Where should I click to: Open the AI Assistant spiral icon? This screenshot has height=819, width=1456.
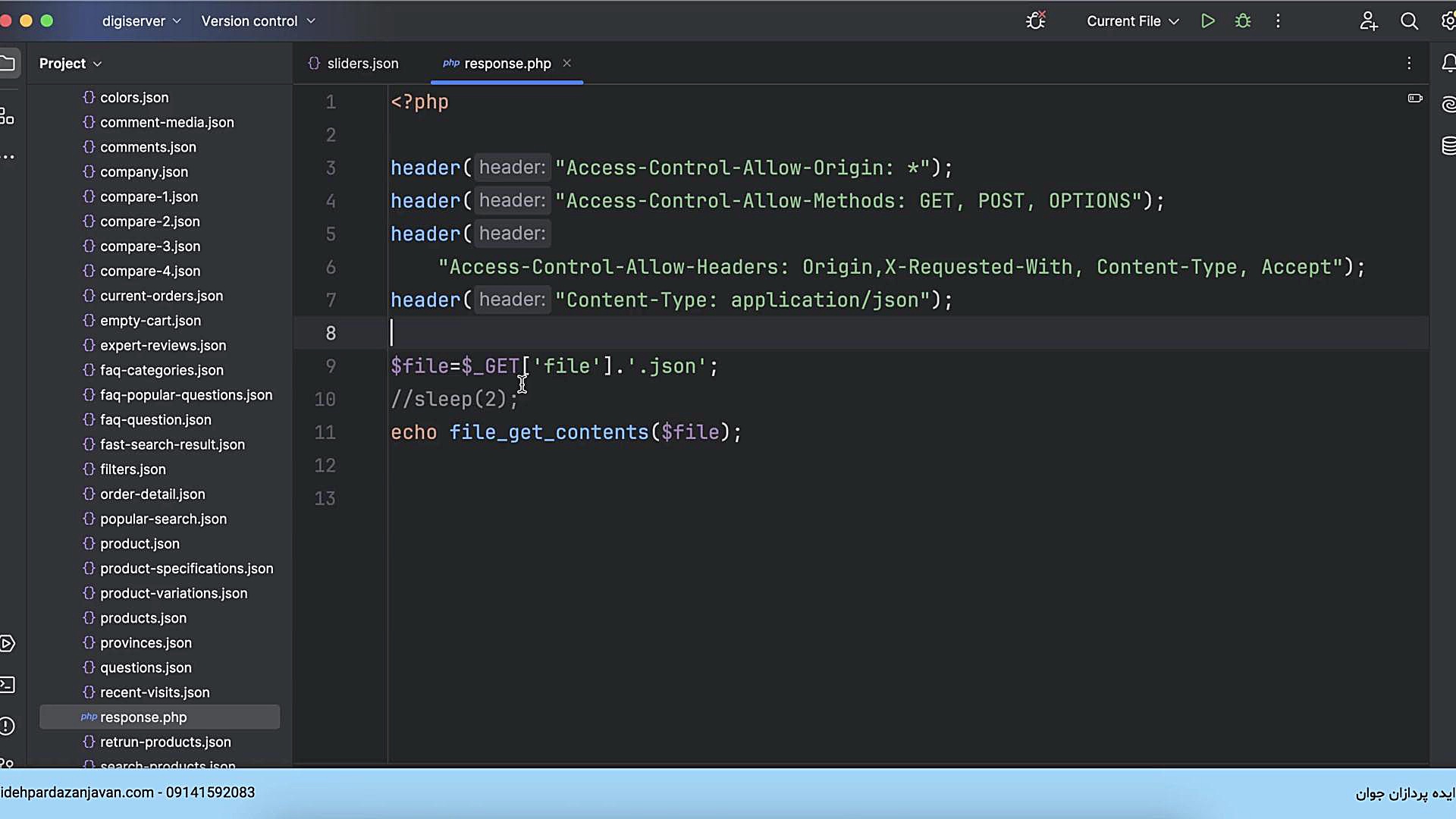click(x=1448, y=105)
